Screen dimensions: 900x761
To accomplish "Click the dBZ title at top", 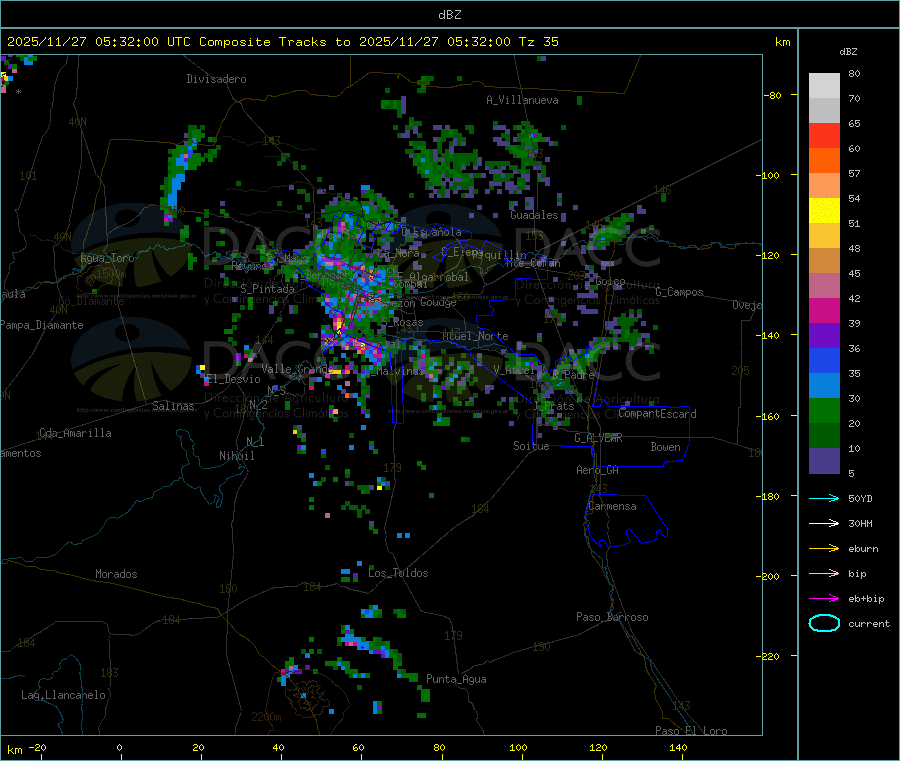I will tap(449, 15).
